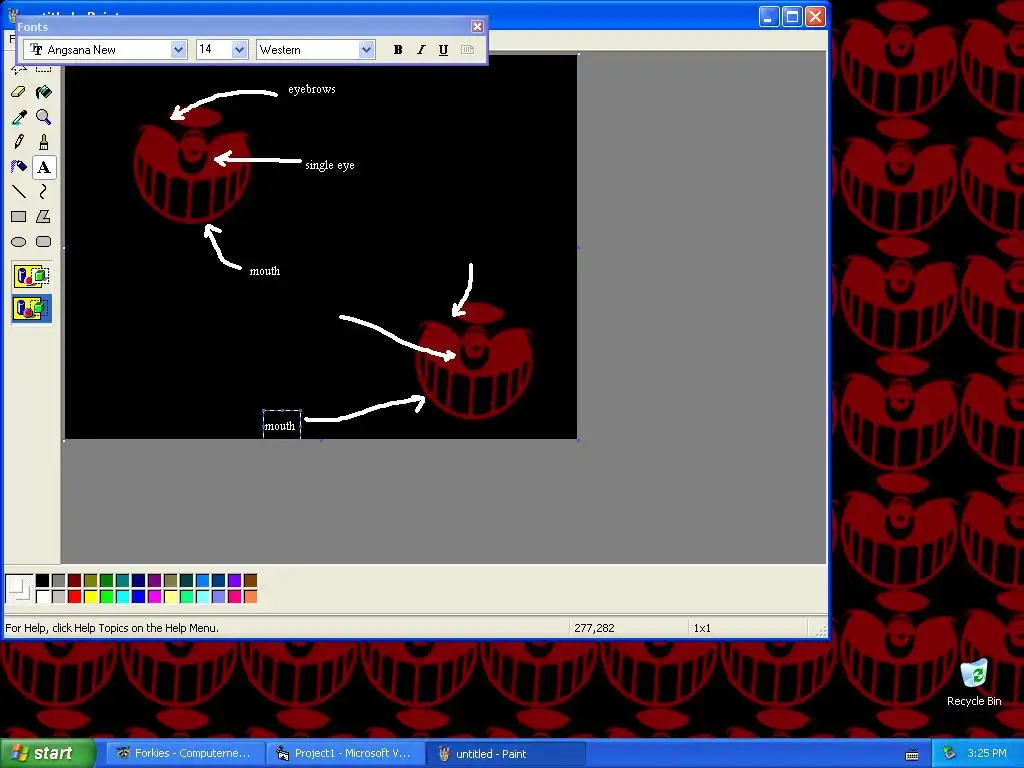Pick the bright red color swatch
The width and height of the screenshot is (1024, 768).
tap(74, 596)
